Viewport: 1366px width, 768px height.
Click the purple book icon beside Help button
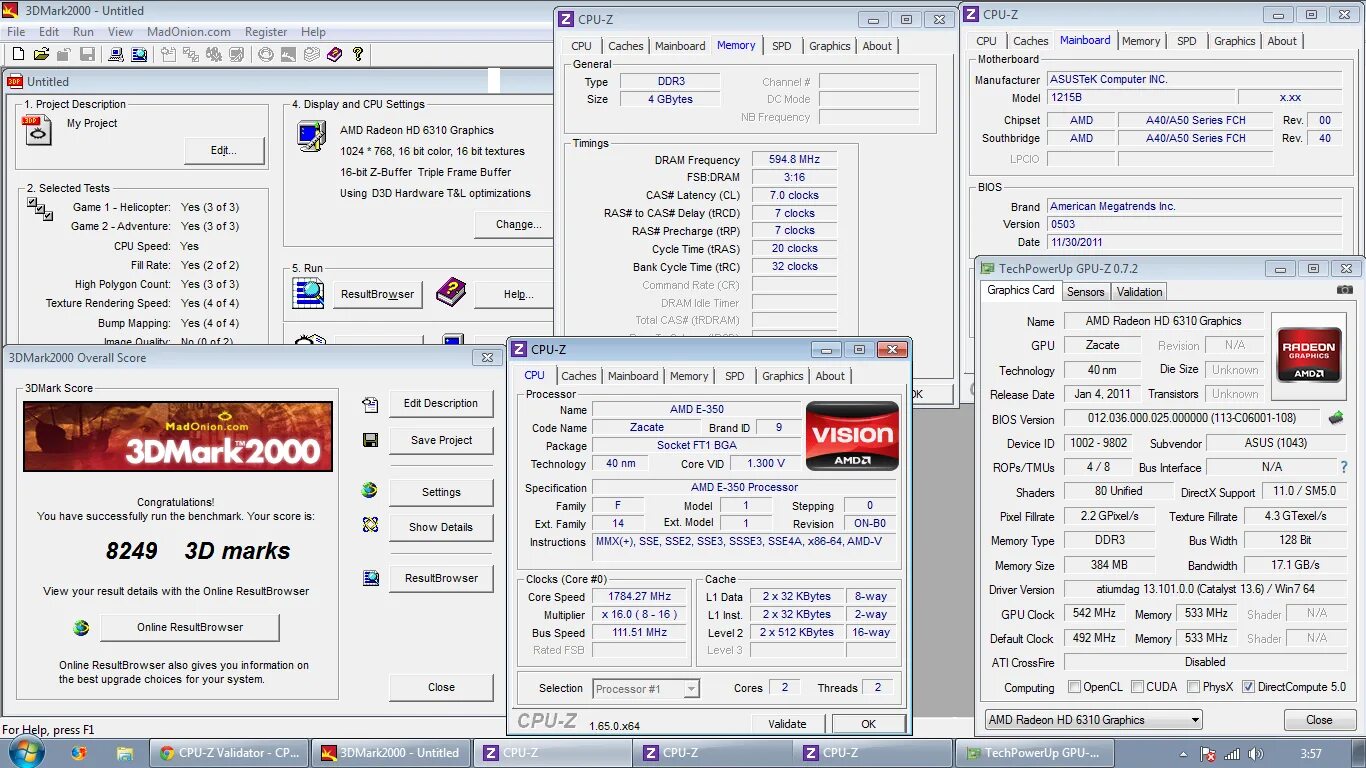click(451, 293)
